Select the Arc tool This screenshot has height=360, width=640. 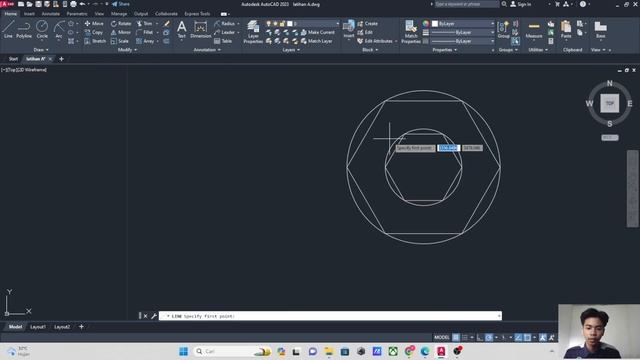tap(59, 29)
